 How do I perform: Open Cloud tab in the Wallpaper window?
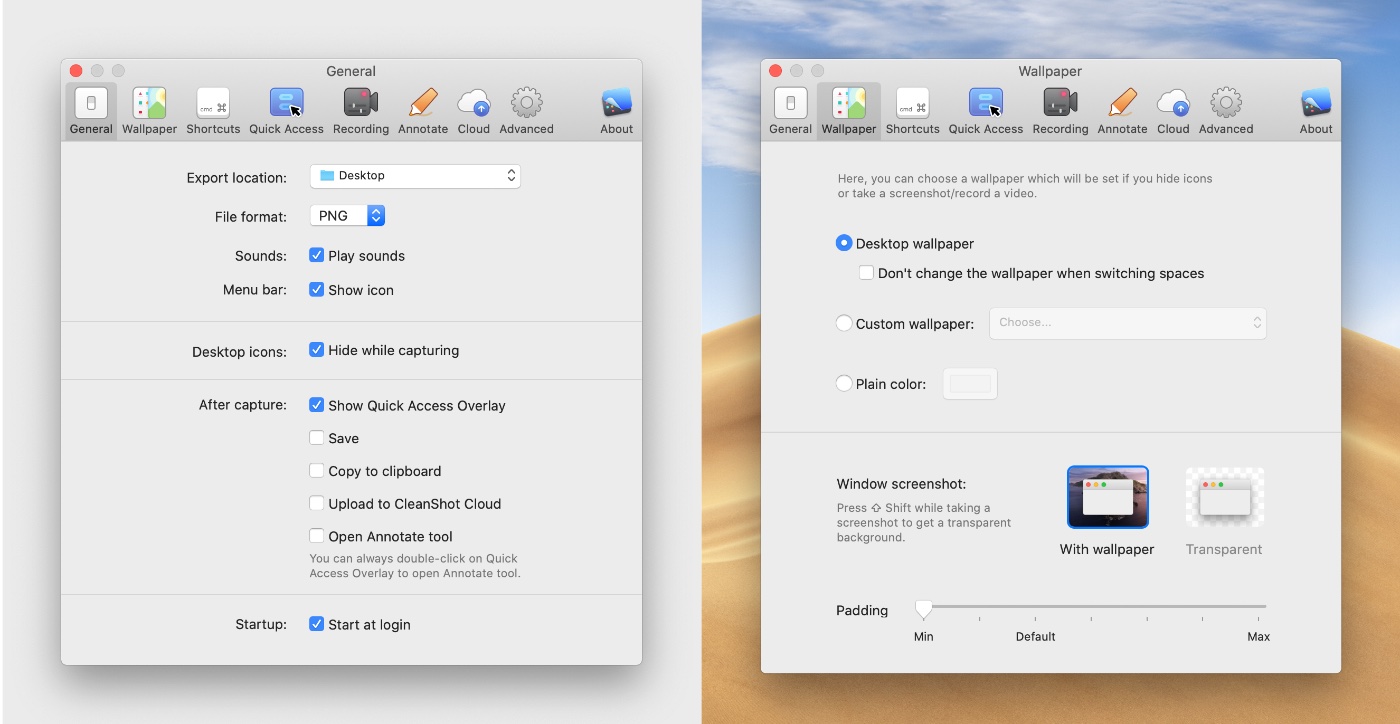pos(1173,111)
